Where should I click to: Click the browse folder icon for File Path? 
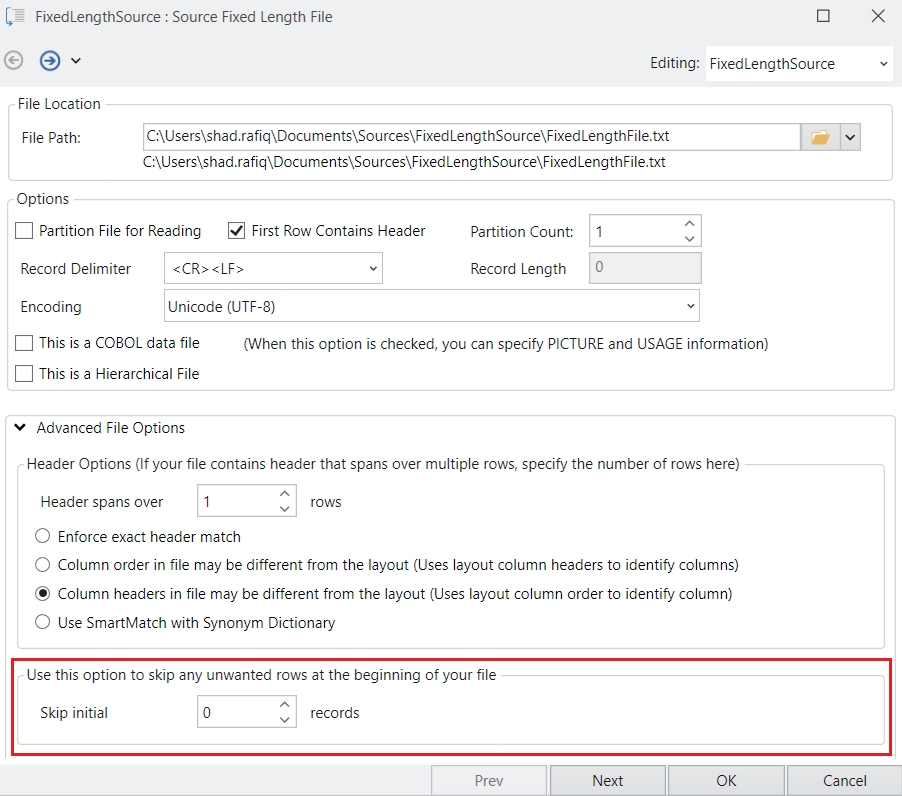820,137
